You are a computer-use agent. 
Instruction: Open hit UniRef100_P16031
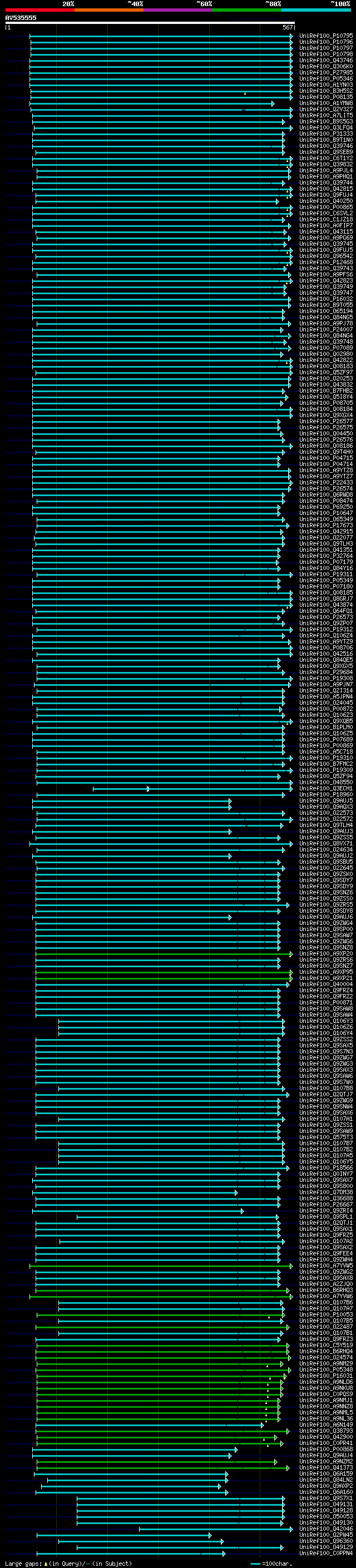(325, 1376)
